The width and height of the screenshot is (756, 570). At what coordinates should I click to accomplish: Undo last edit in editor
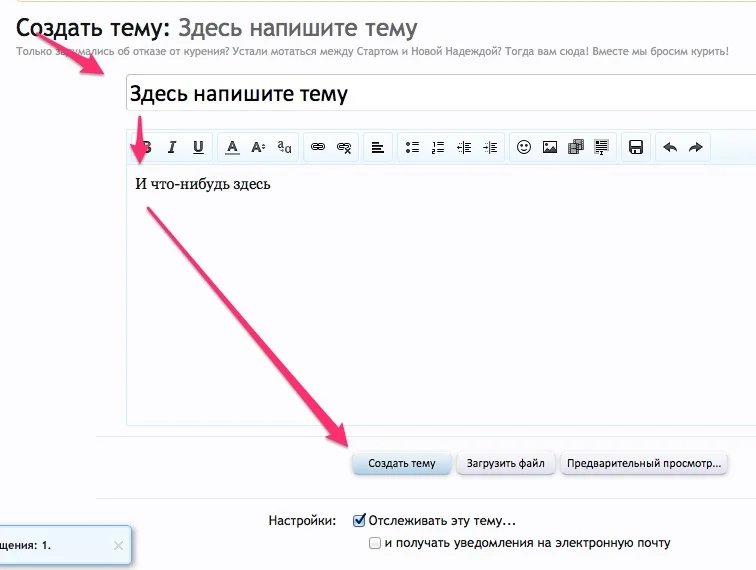click(x=670, y=147)
